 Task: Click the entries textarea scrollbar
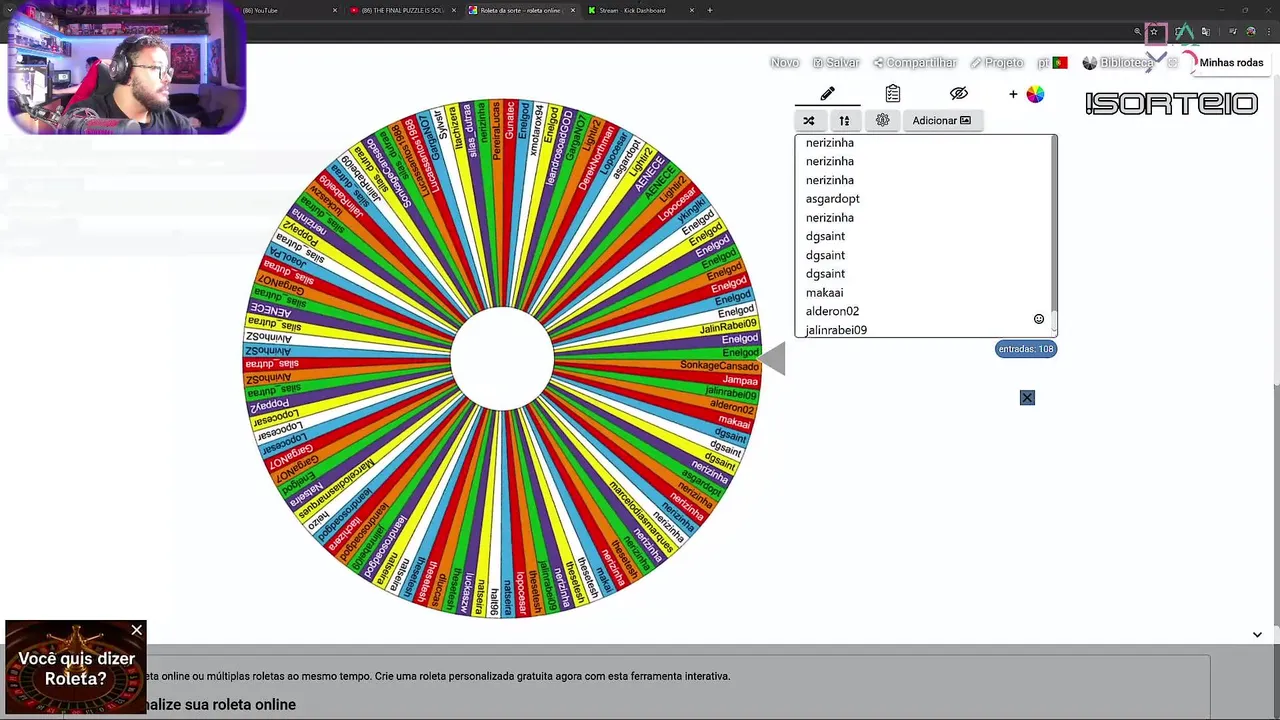[1054, 235]
